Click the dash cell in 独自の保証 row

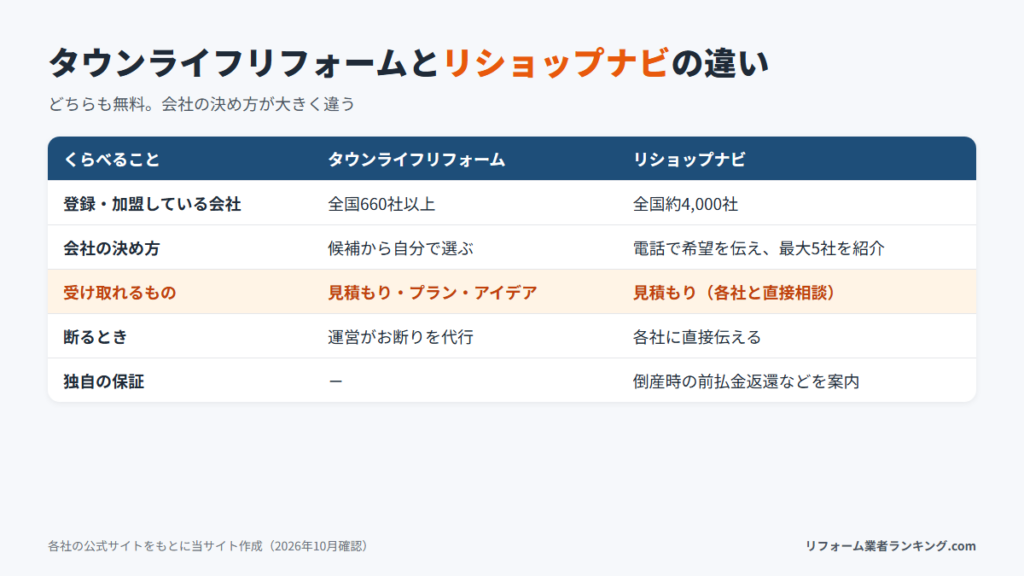pos(336,381)
